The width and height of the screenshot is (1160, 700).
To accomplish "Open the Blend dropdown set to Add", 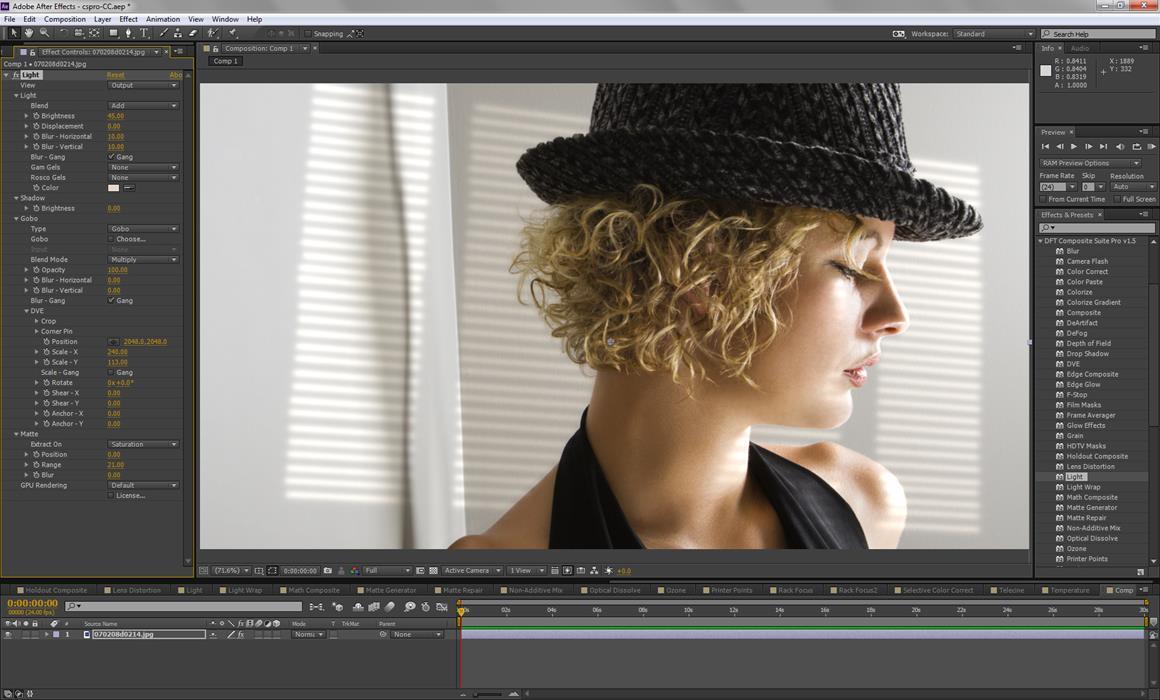I will click(x=143, y=106).
